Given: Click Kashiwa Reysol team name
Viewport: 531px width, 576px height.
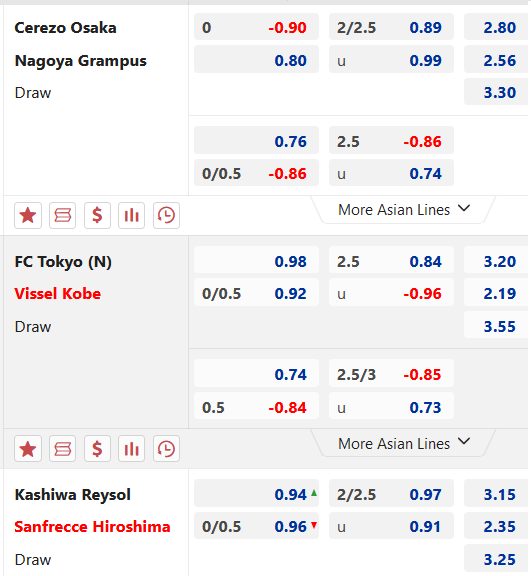Looking at the screenshot, I should pyautogui.click(x=72, y=495).
